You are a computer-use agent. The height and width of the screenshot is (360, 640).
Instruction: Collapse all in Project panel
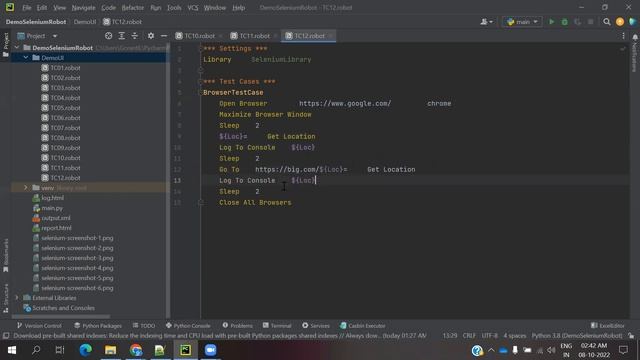135,36
